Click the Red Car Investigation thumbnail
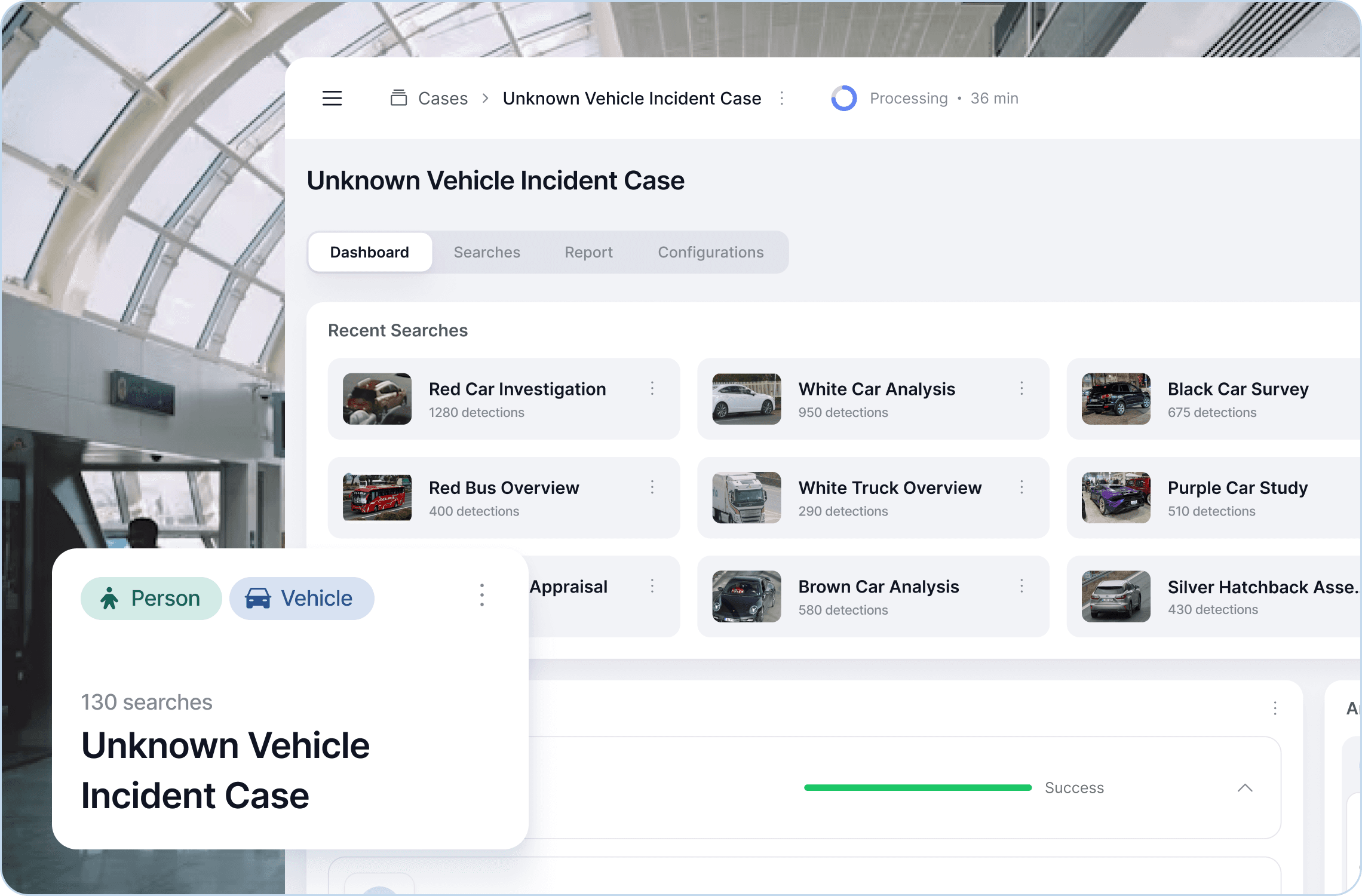 click(x=377, y=399)
